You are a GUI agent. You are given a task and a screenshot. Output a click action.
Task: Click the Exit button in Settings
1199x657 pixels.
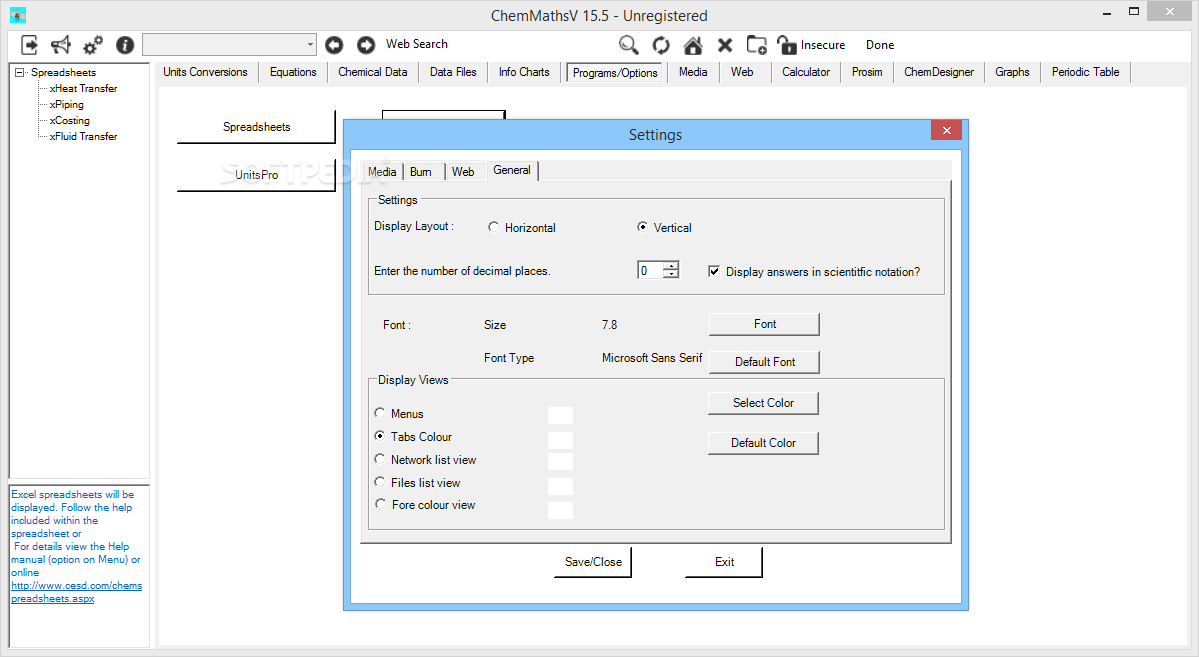[x=724, y=562]
